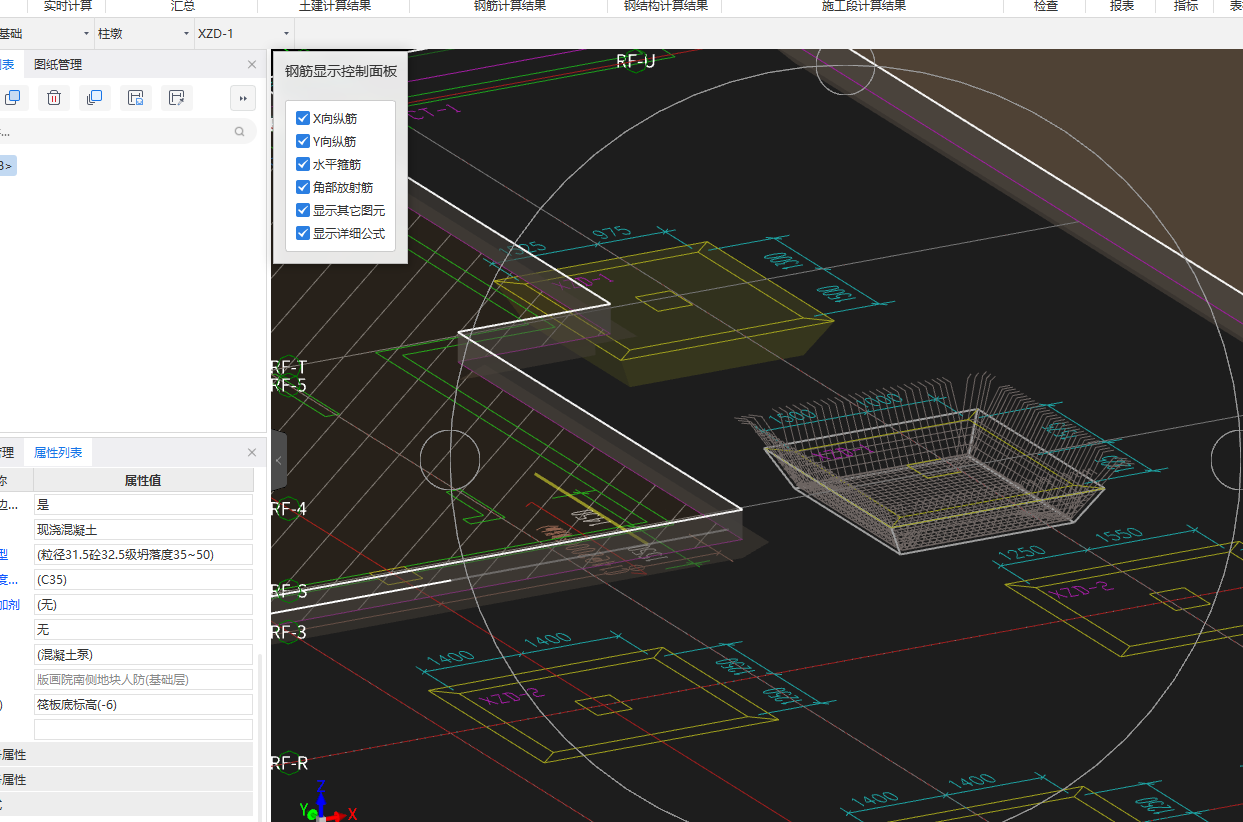Viewport: 1243px width, 822px height.
Task: Click the RF-U axis label
Action: pyautogui.click(x=635, y=61)
